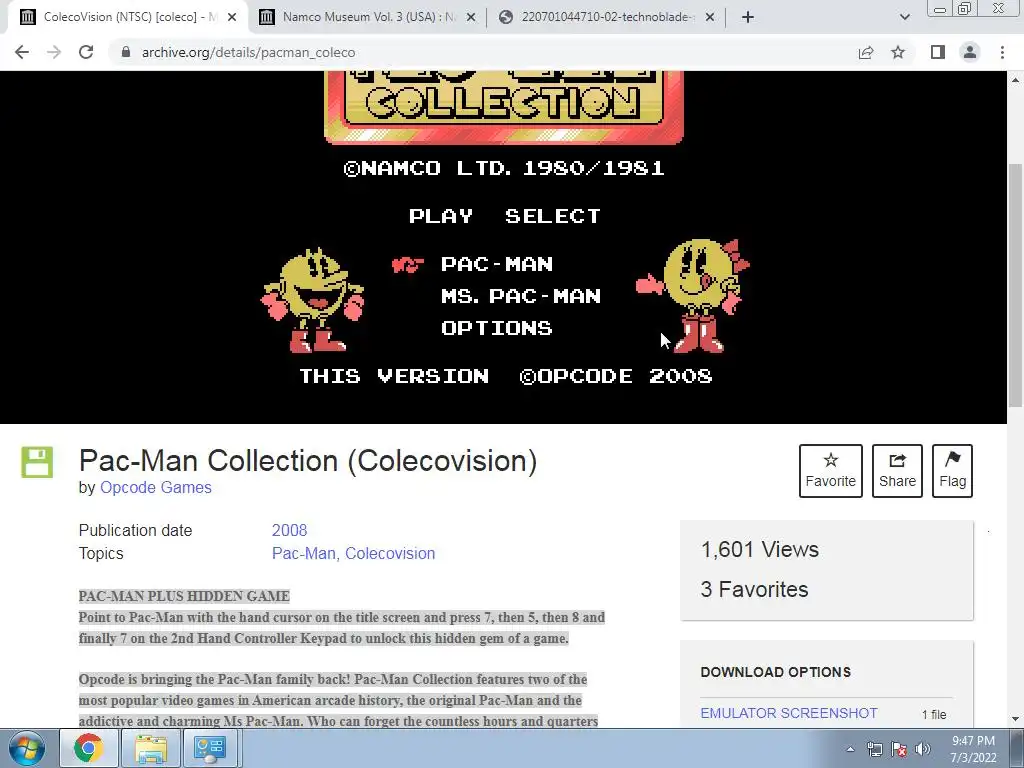Viewport: 1024px width, 768px height.
Task: Click the 3 Favorites text
Action: click(x=754, y=589)
